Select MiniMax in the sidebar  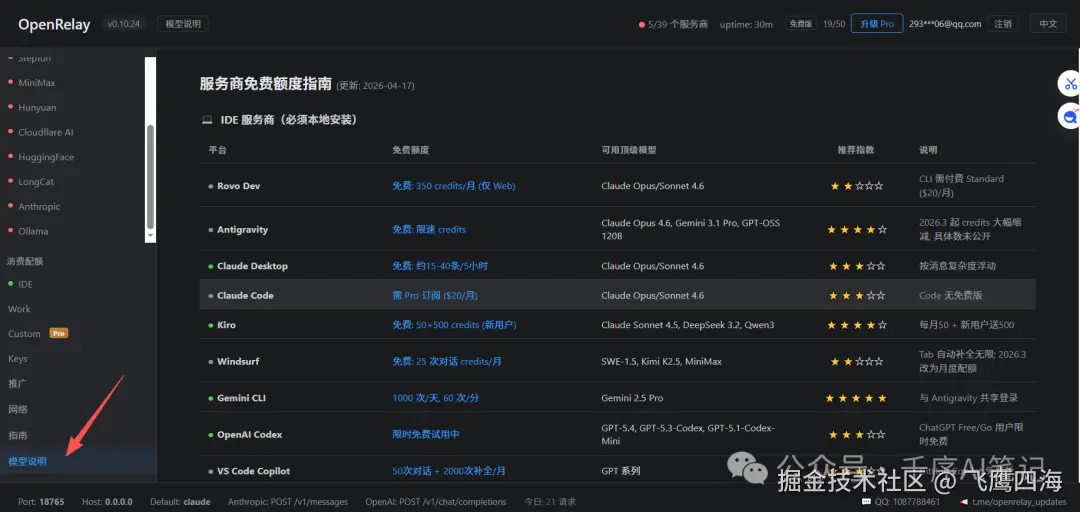(37, 83)
